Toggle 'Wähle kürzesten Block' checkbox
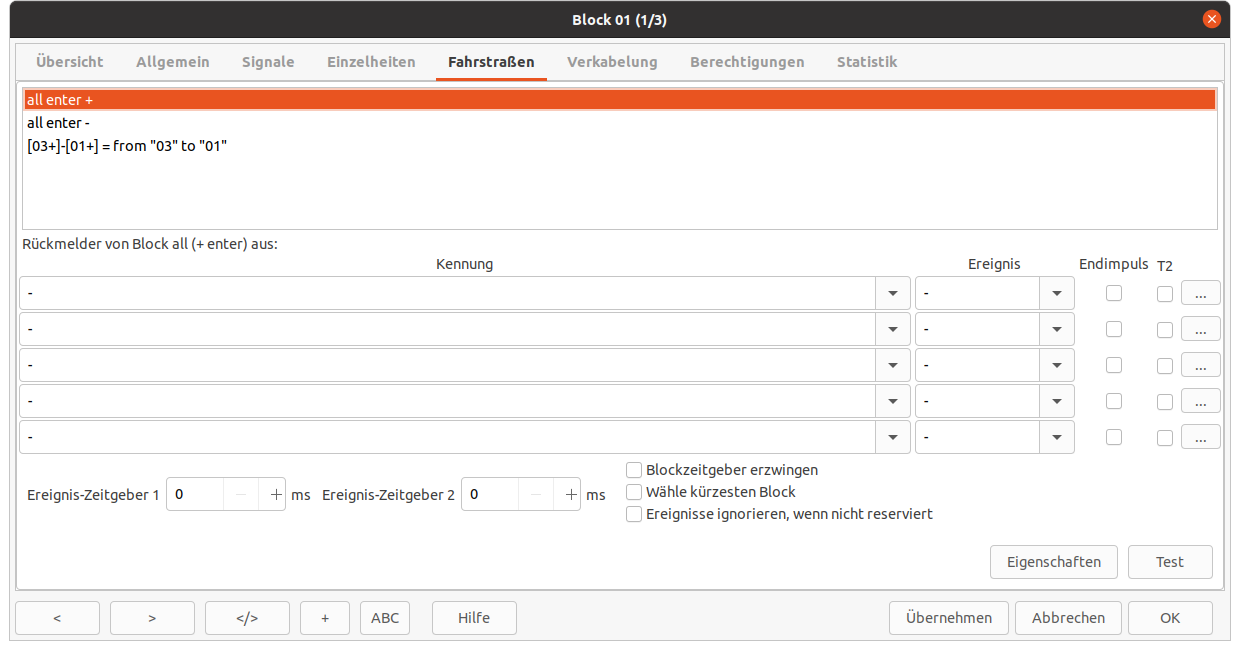The height and width of the screenshot is (650, 1240). point(634,492)
